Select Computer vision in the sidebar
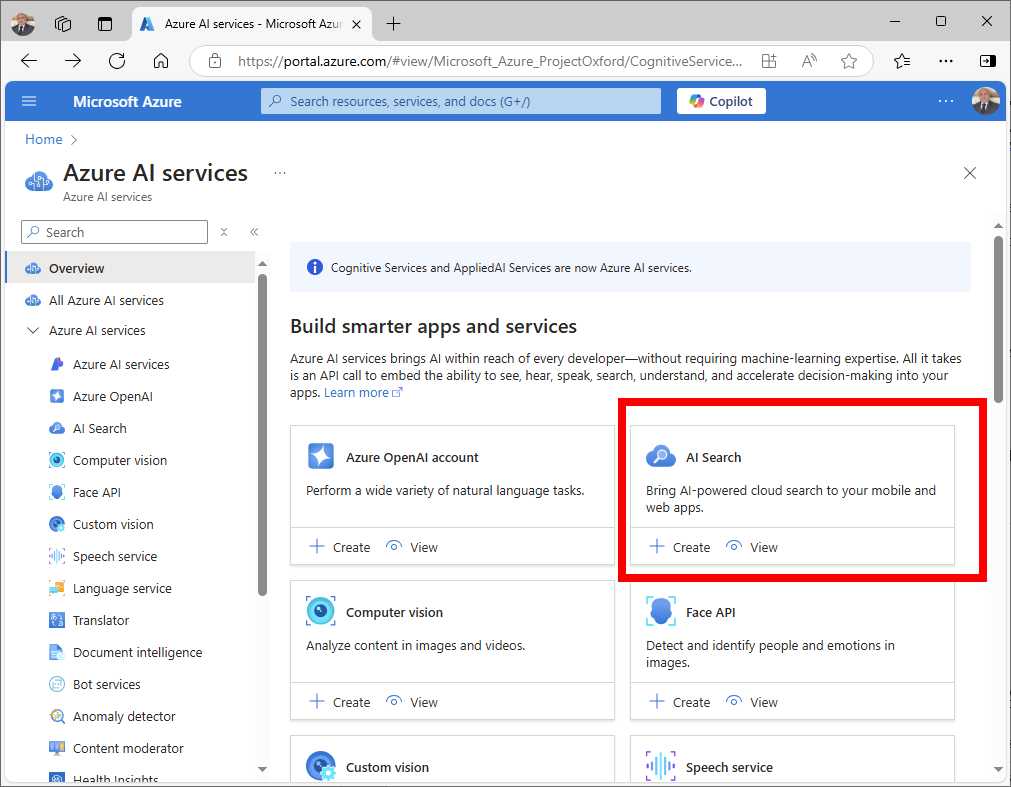Image resolution: width=1011 pixels, height=787 pixels. pos(120,460)
